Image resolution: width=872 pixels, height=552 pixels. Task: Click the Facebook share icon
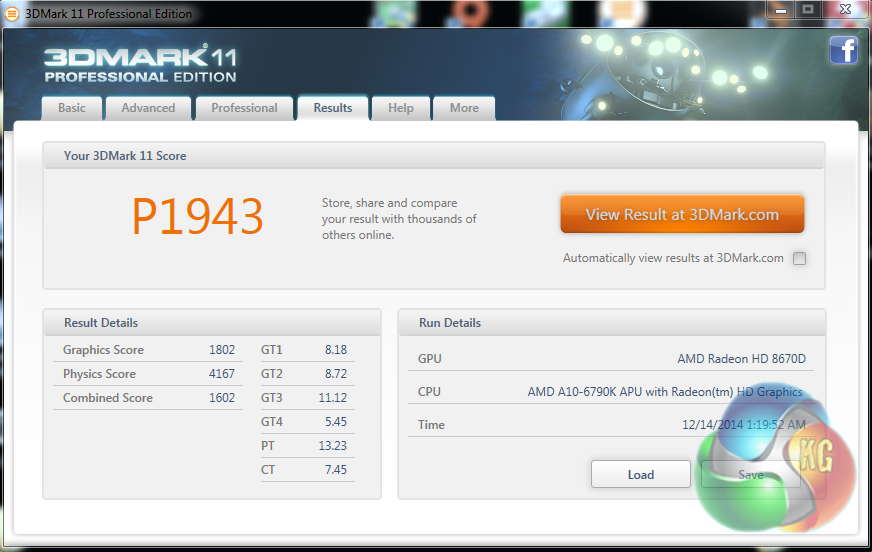point(843,50)
